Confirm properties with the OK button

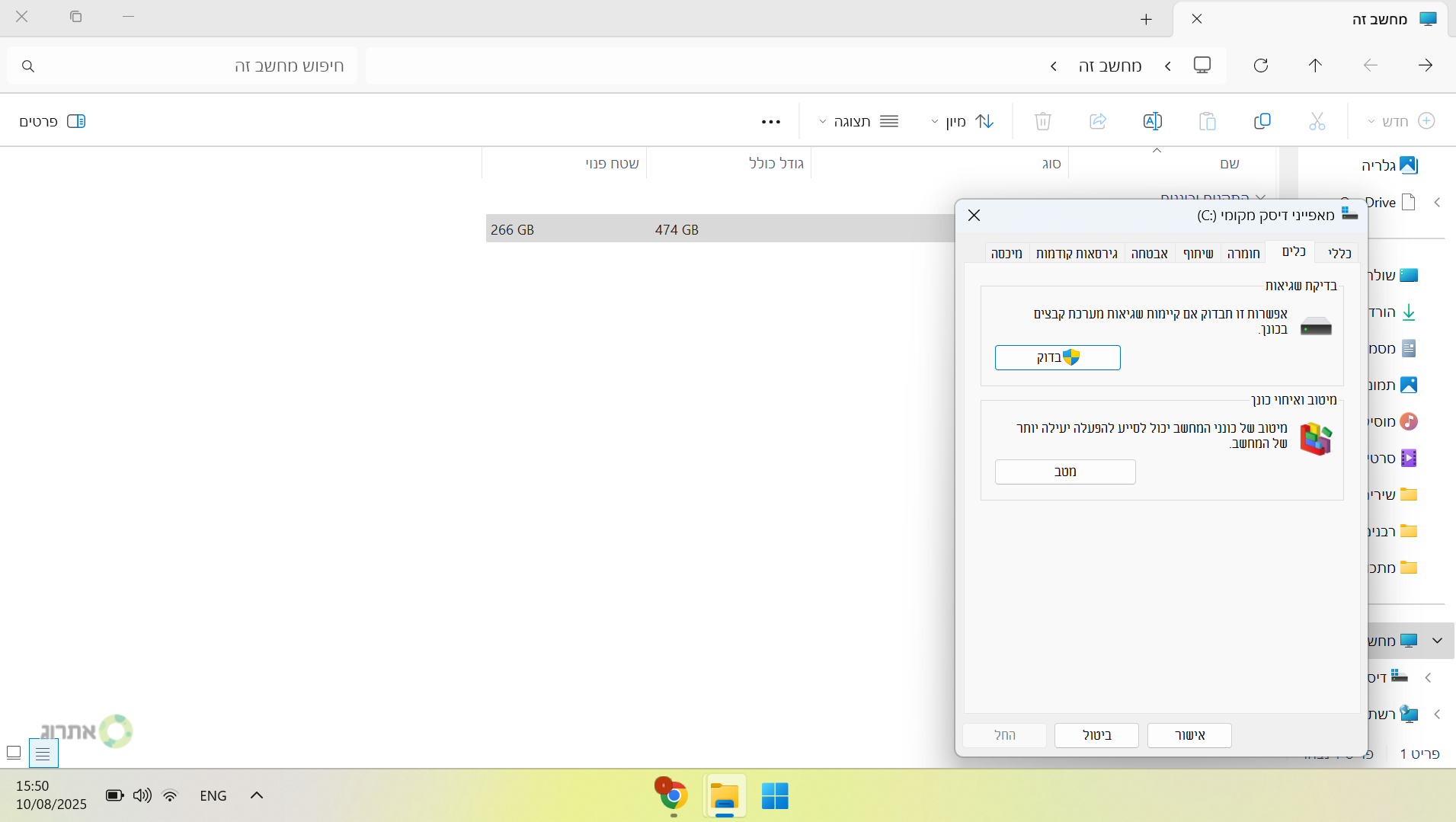point(1189,735)
